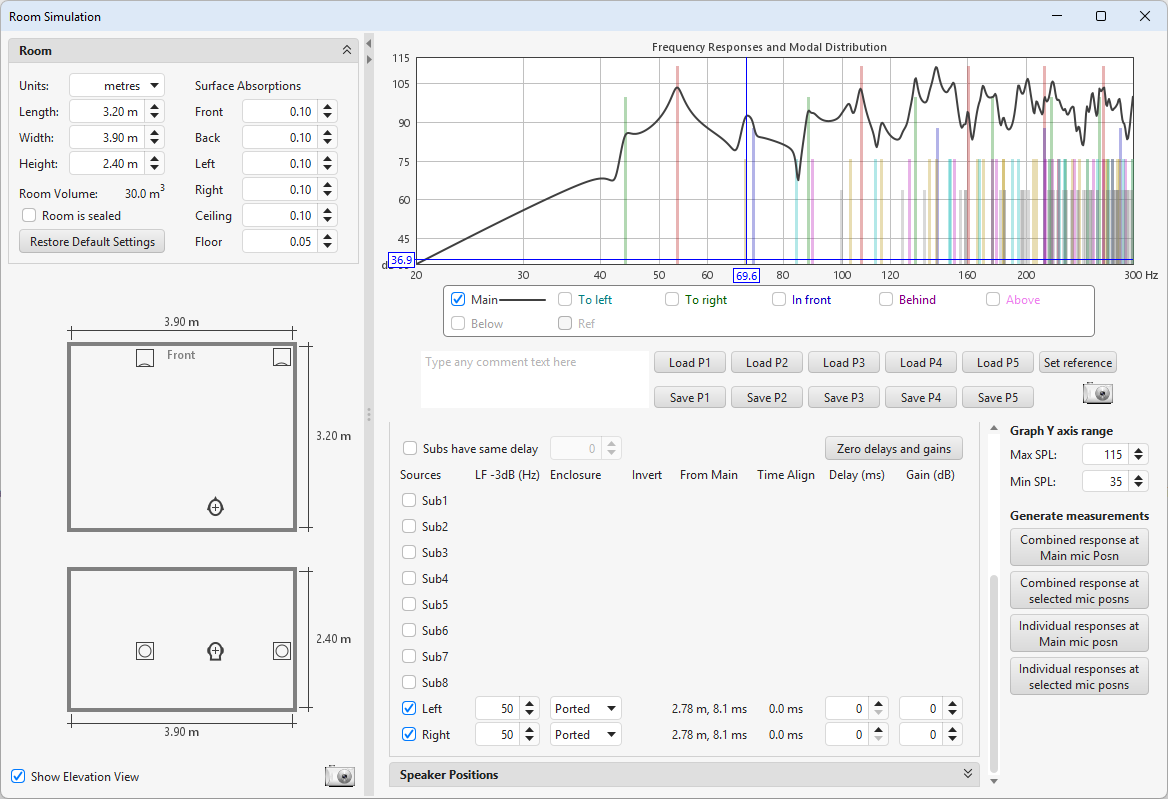This screenshot has width=1168, height=799.
Task: Expand panel with right-pointing arrow
Action: pos(368,60)
